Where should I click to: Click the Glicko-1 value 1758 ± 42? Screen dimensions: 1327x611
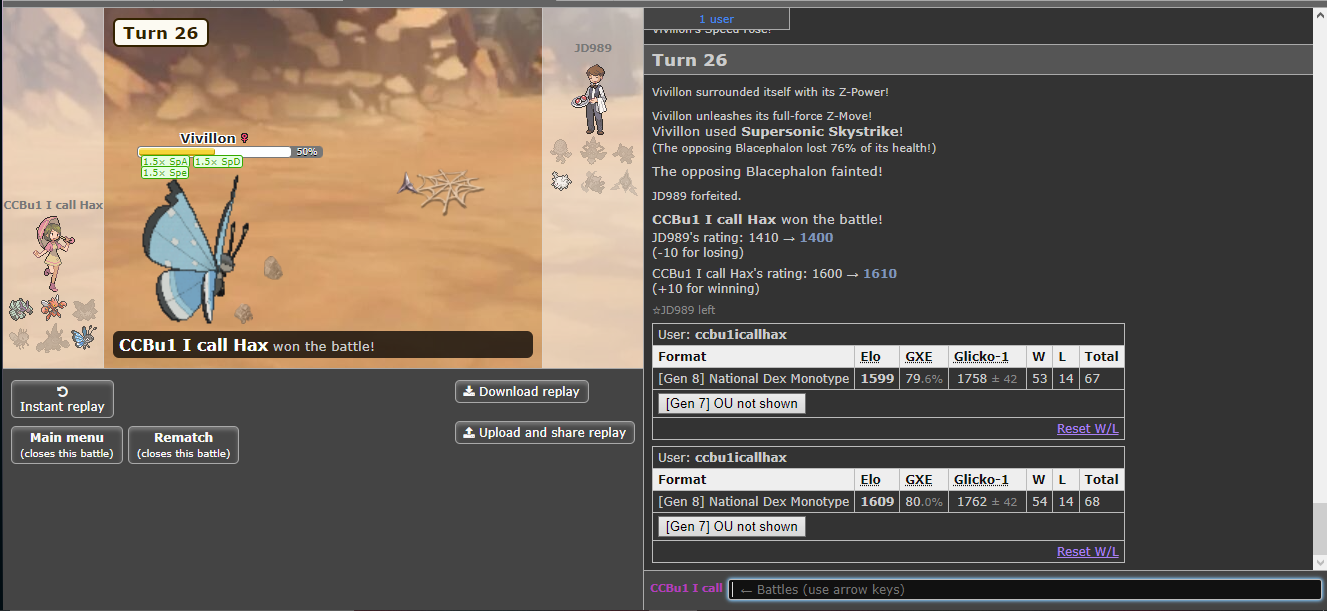pos(987,379)
